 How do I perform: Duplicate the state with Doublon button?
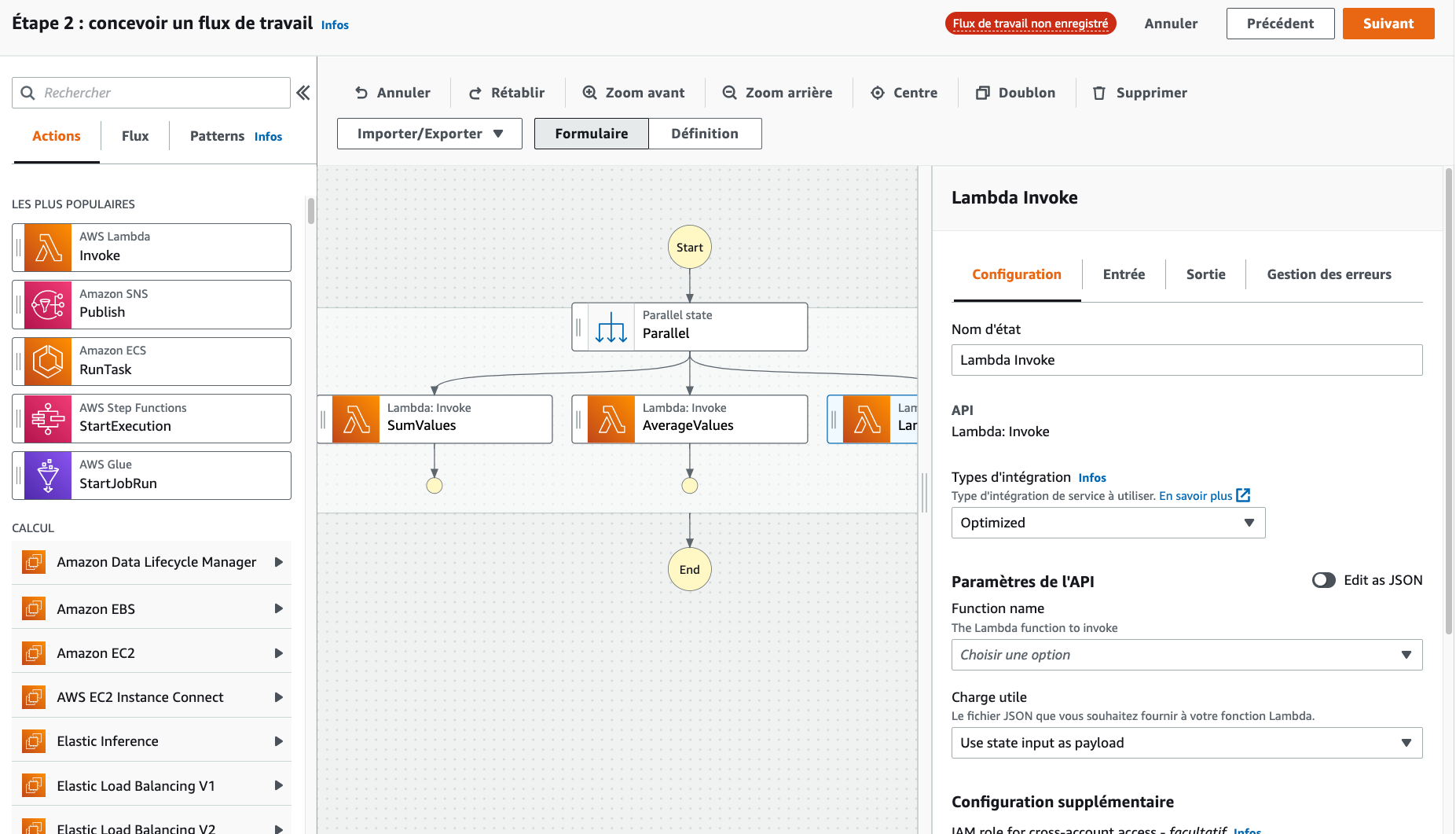pyautogui.click(x=1016, y=93)
